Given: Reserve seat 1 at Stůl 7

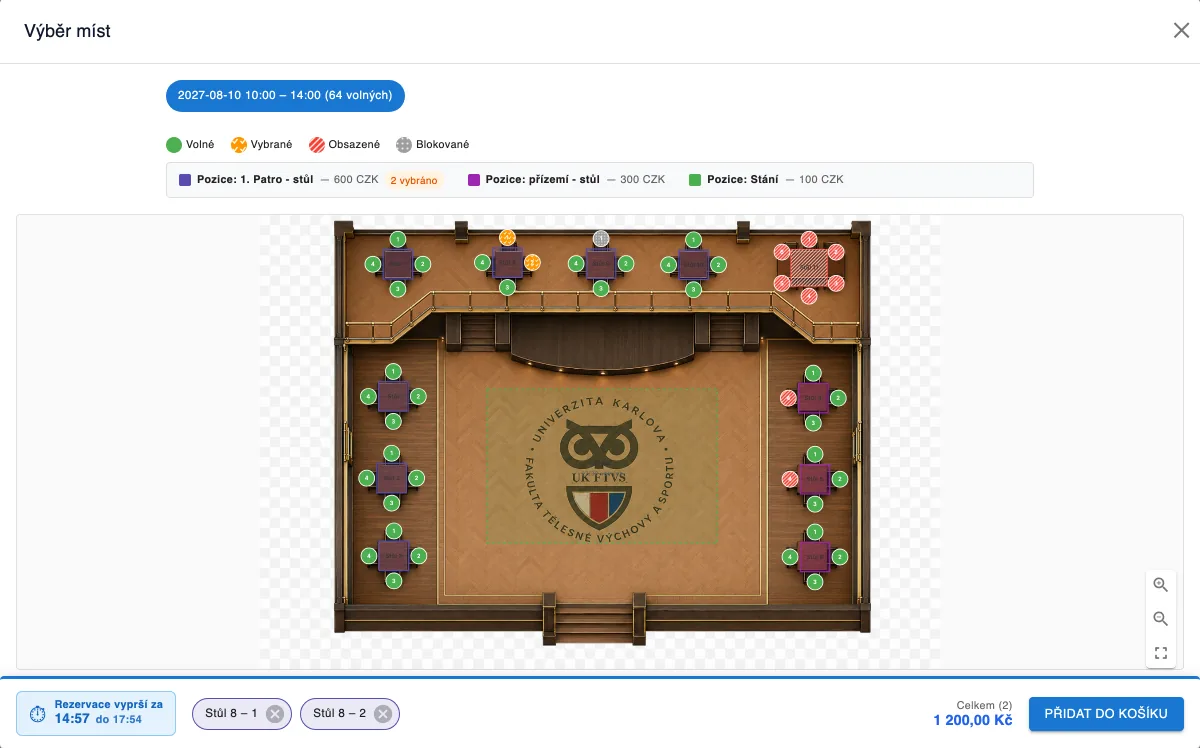Looking at the screenshot, I should [398, 239].
